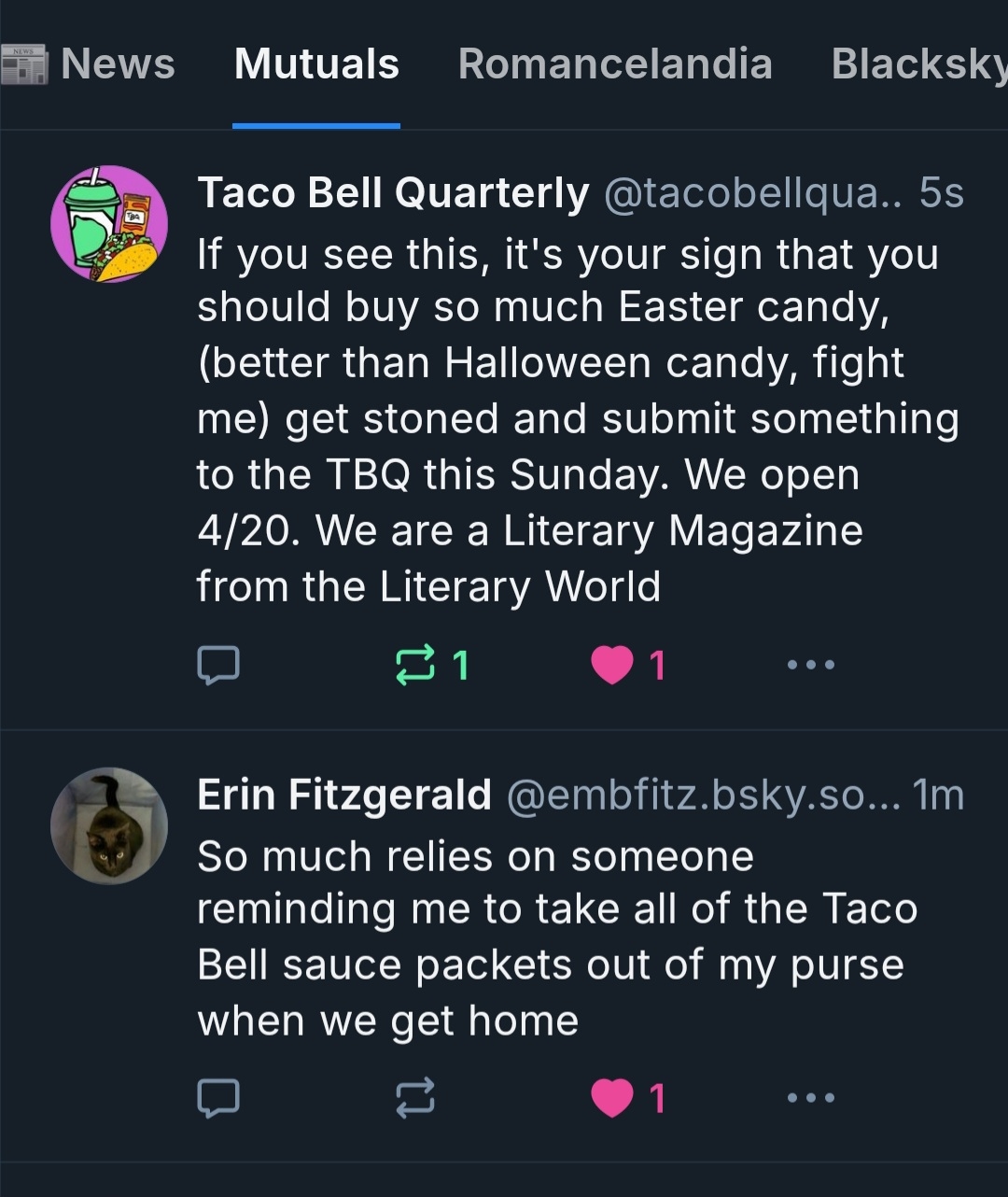Viewport: 1008px width, 1197px height.
Task: Open reply composer for Erin Fitzgerald's post
Action: coord(218,1097)
